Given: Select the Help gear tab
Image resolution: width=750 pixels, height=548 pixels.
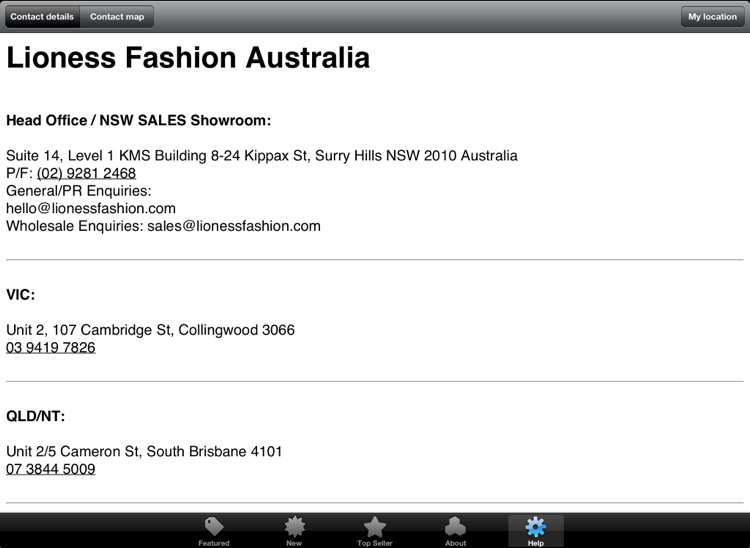Looking at the screenshot, I should (x=536, y=531).
